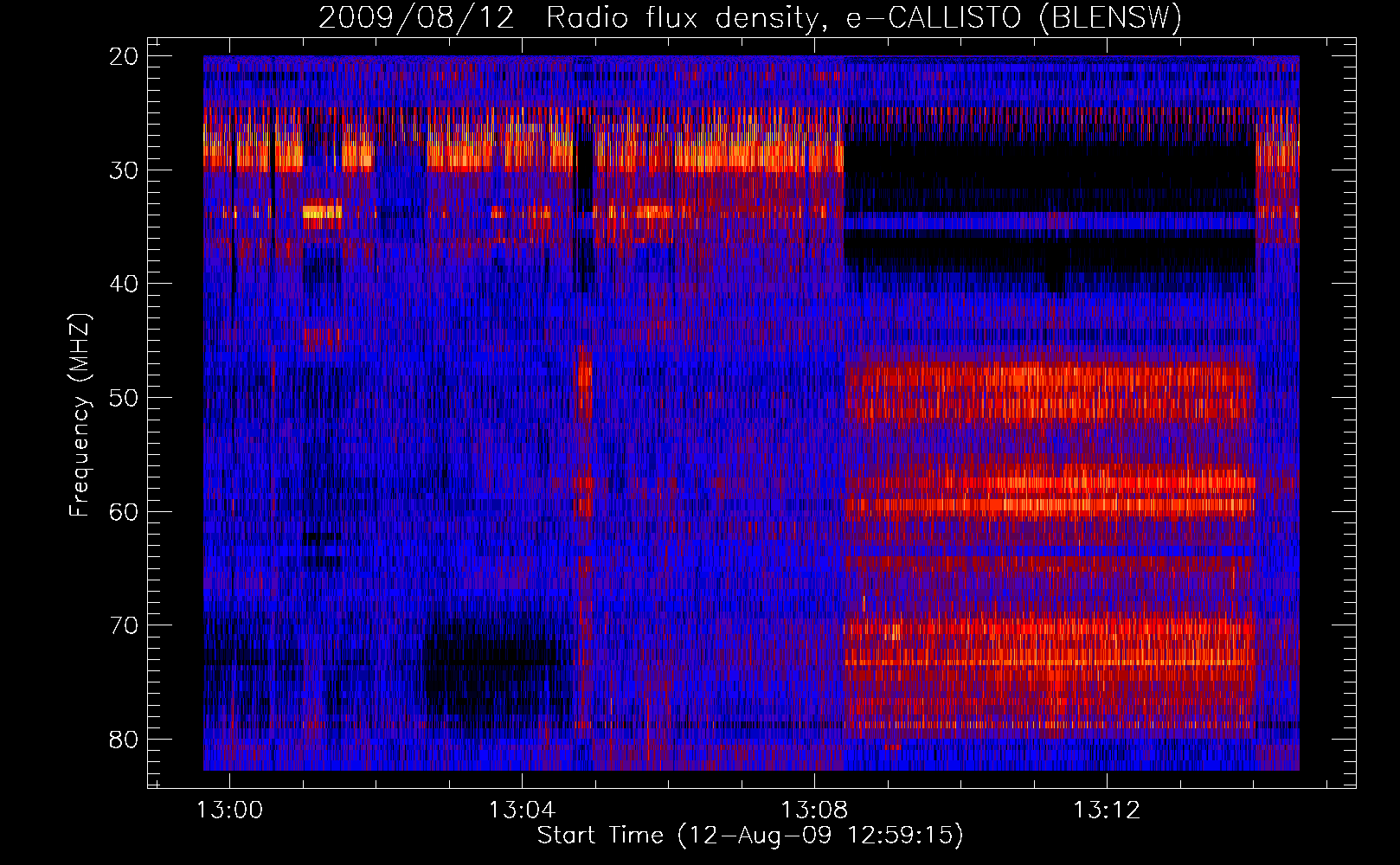Click the 'Frequency (MHZ)' axis label
Image resolution: width=1400 pixels, height=865 pixels.
coord(80,415)
